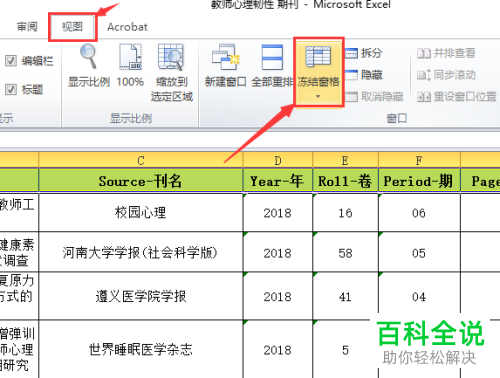The width and height of the screenshot is (500, 378).
Task: Click the 冻结窗格 icon
Action: [x=318, y=57]
